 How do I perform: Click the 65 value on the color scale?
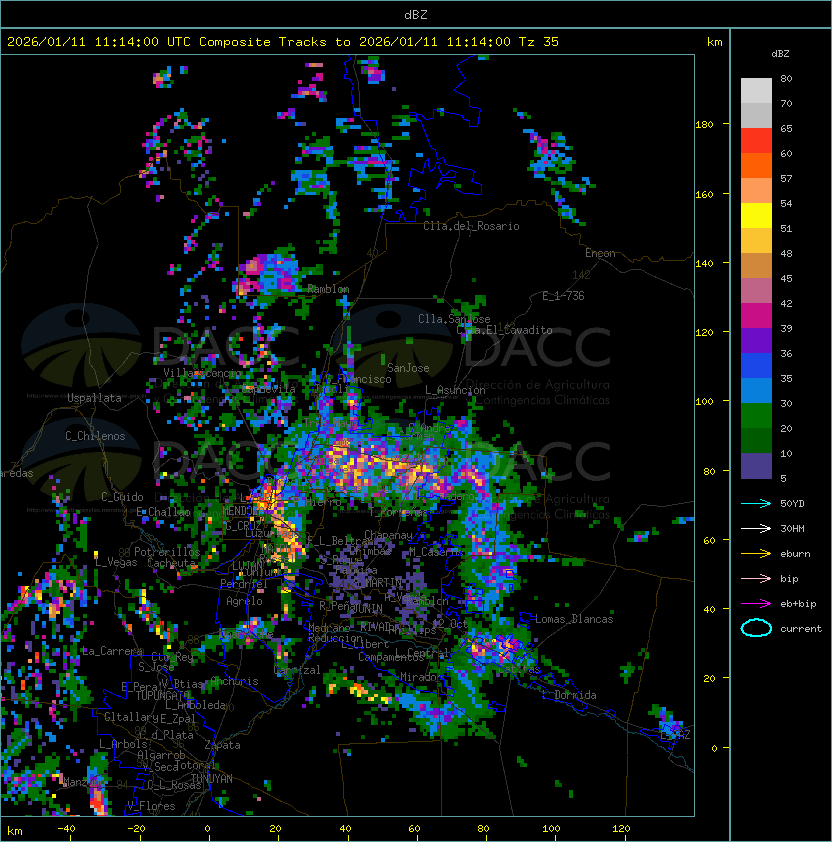(x=786, y=128)
